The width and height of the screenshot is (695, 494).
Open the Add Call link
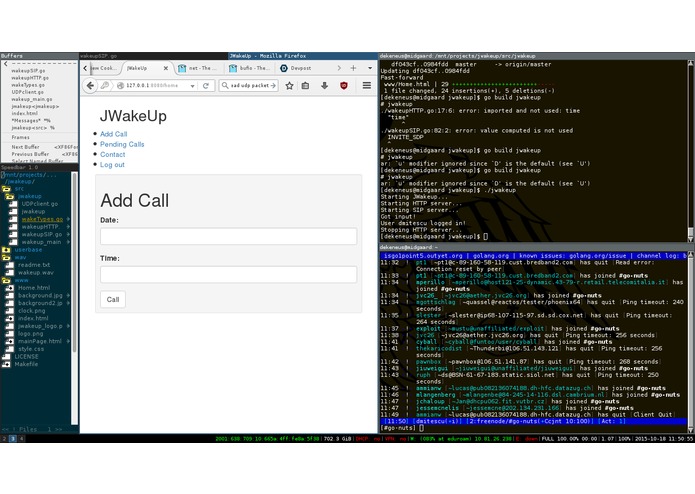[113, 134]
